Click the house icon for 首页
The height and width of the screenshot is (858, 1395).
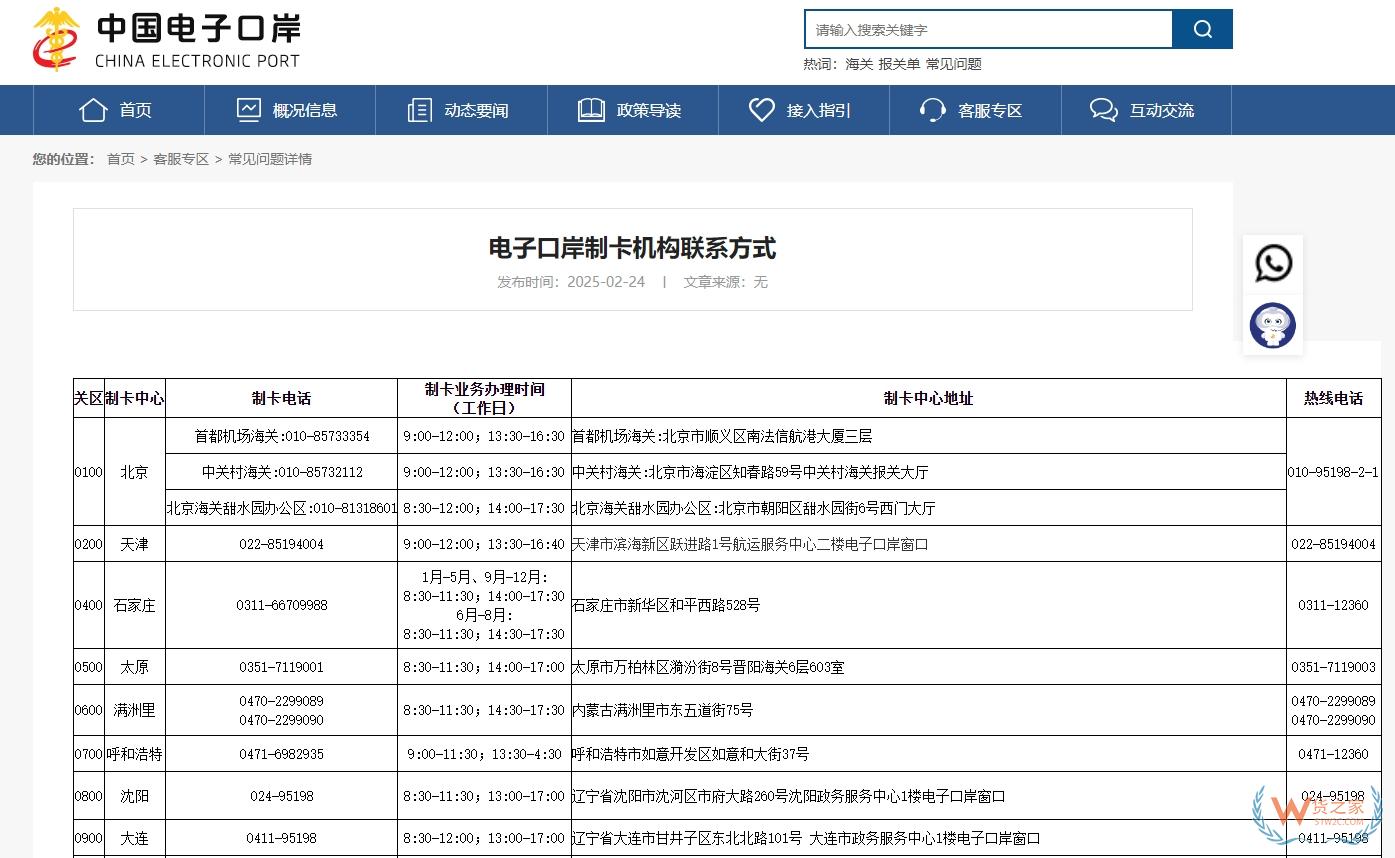coord(93,110)
